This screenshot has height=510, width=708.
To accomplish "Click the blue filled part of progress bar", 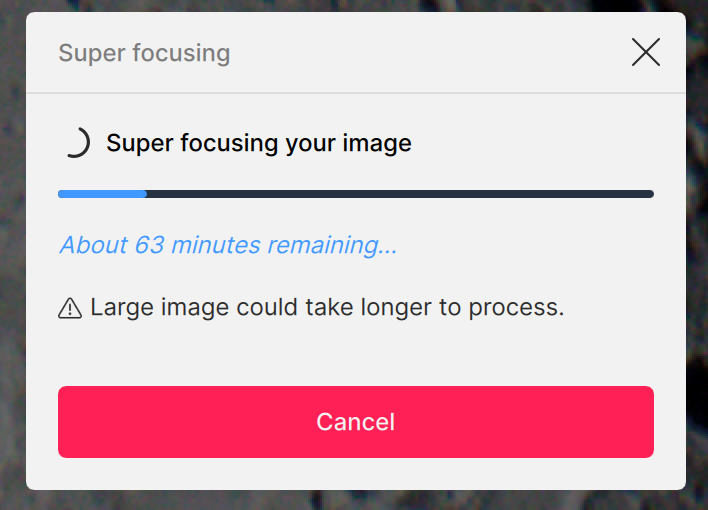I will [102, 194].
